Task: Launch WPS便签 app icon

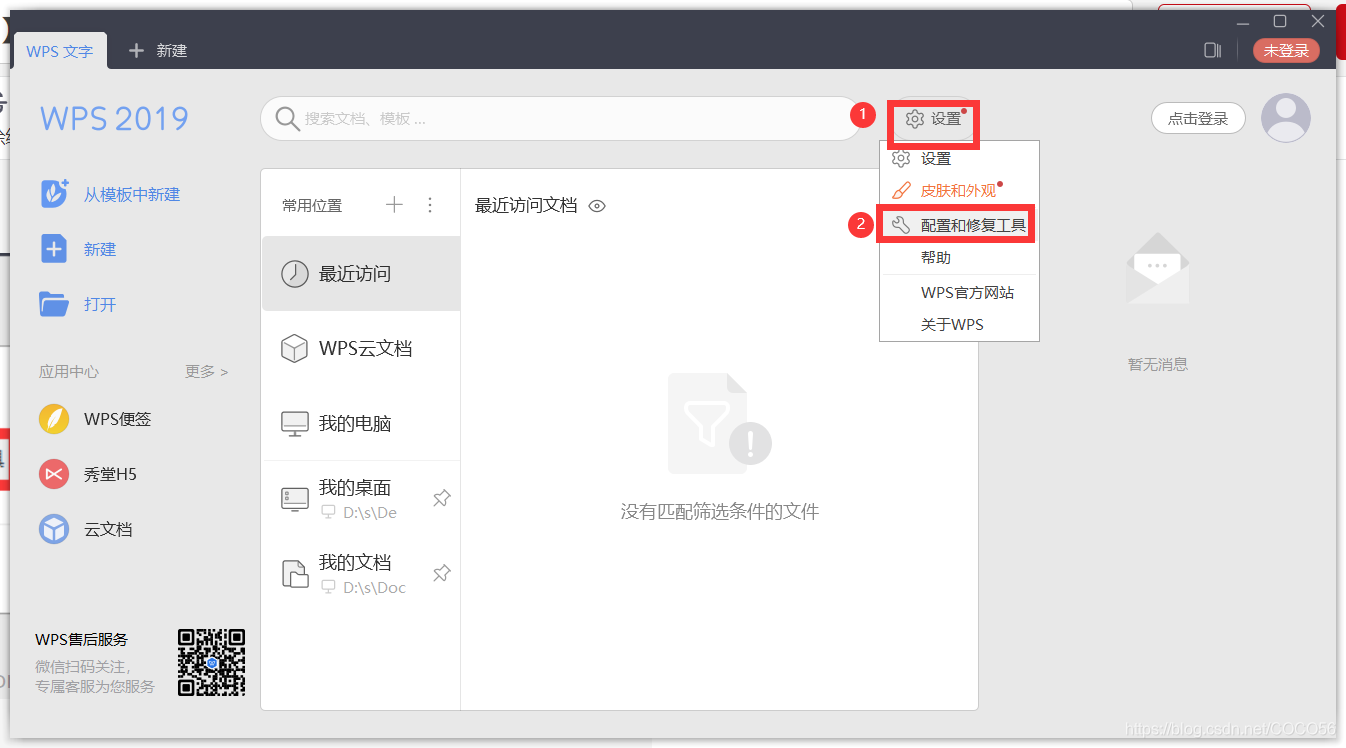Action: coord(54,419)
